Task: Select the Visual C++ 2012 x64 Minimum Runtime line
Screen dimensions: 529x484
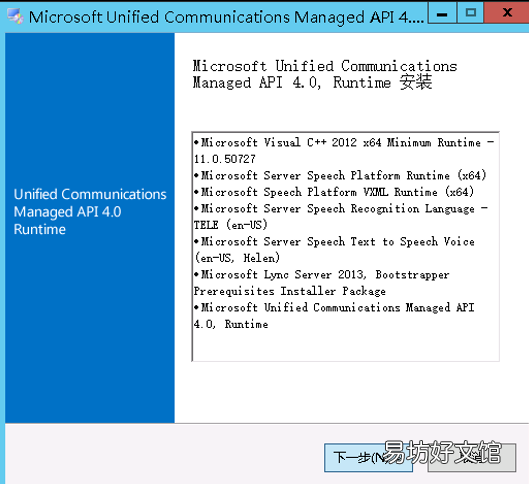Action: click(344, 150)
